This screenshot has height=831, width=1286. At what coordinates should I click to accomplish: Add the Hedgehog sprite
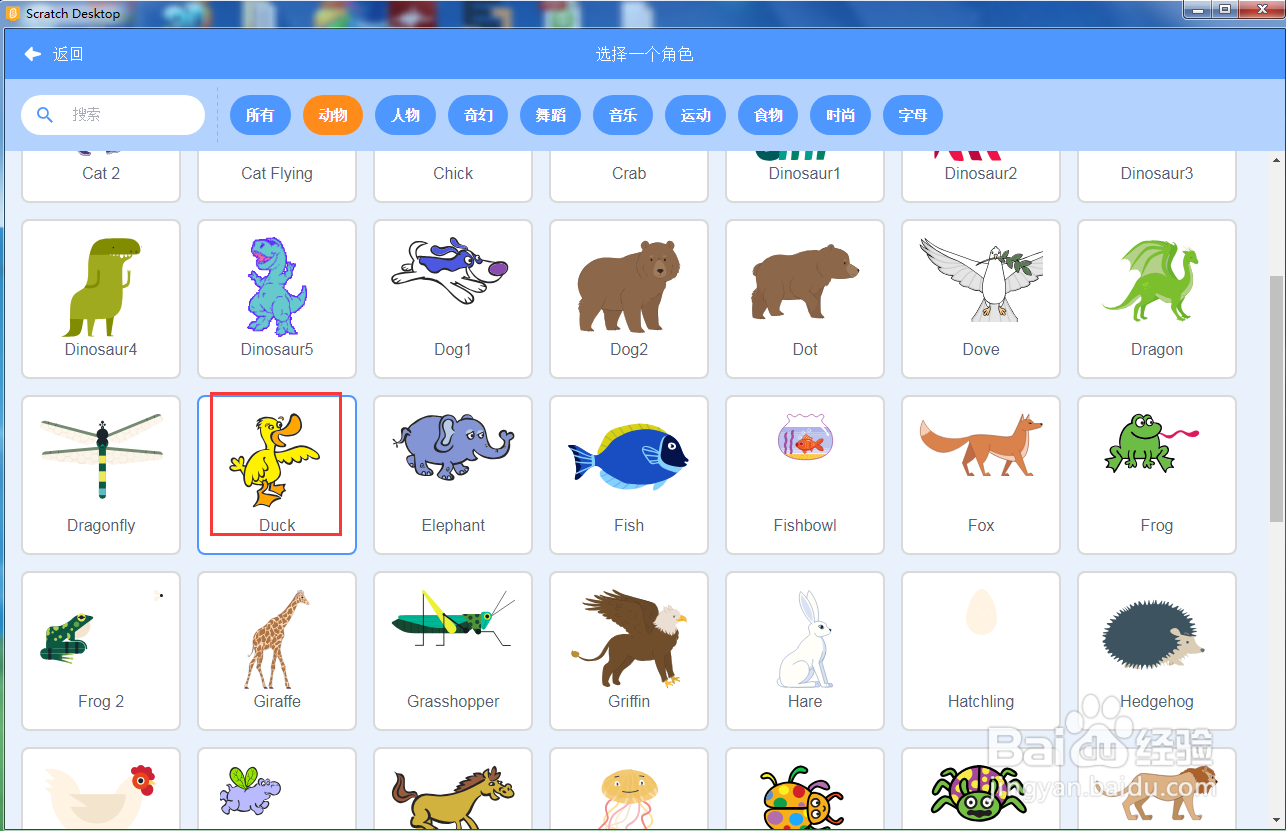pyautogui.click(x=1157, y=651)
